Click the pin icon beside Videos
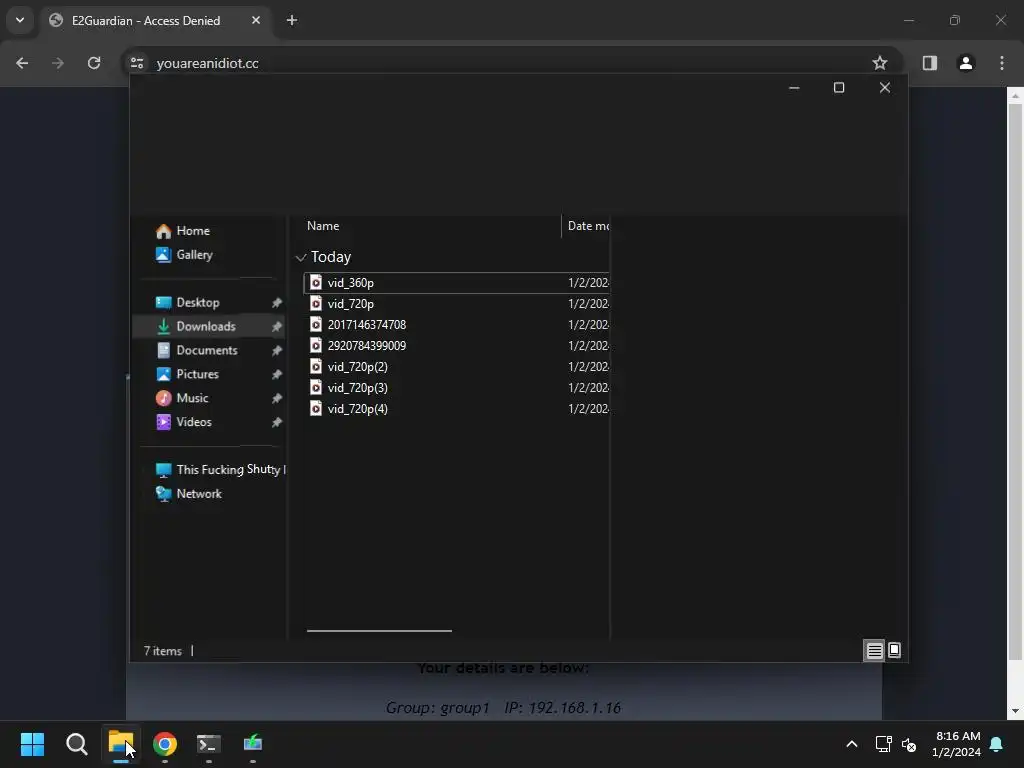This screenshot has width=1024, height=768. tap(277, 423)
